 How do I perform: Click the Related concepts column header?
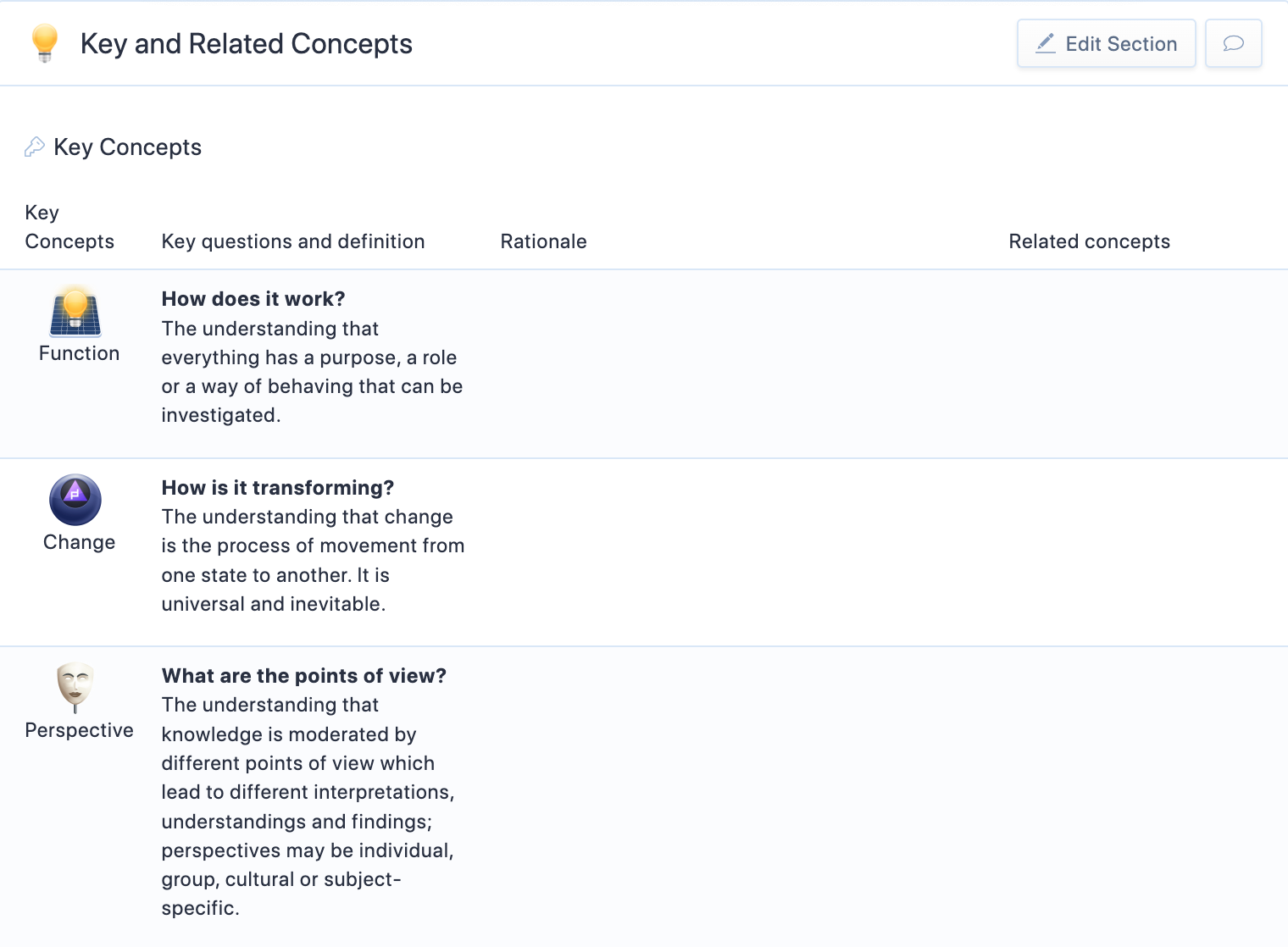coord(1089,241)
